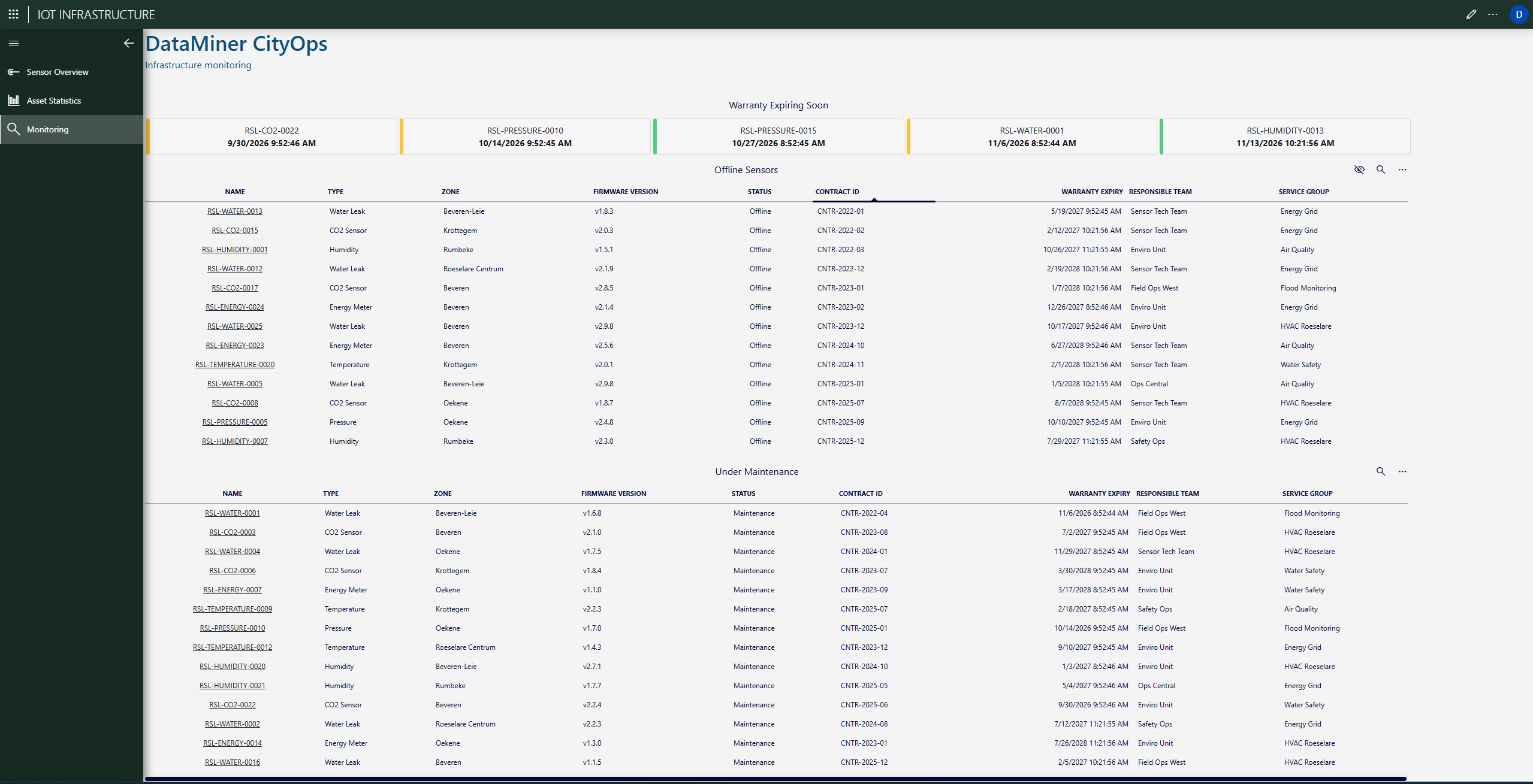Click the pencil edit icon
This screenshot has height=784, width=1533.
(1471, 14)
